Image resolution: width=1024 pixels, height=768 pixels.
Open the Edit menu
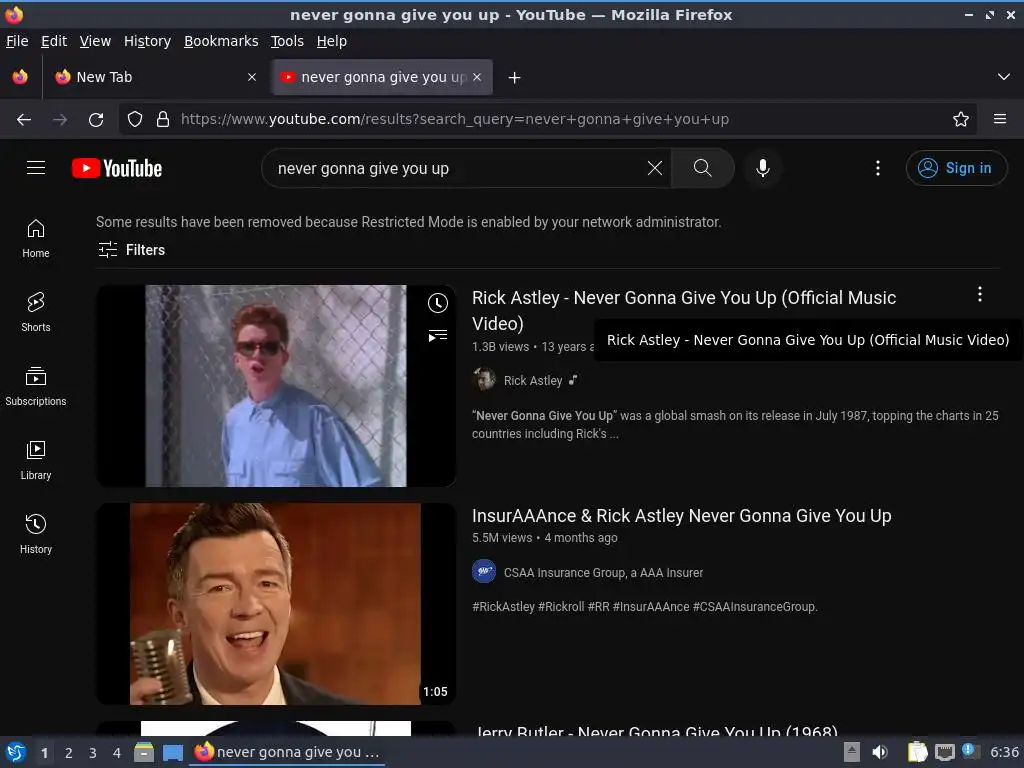coord(54,41)
